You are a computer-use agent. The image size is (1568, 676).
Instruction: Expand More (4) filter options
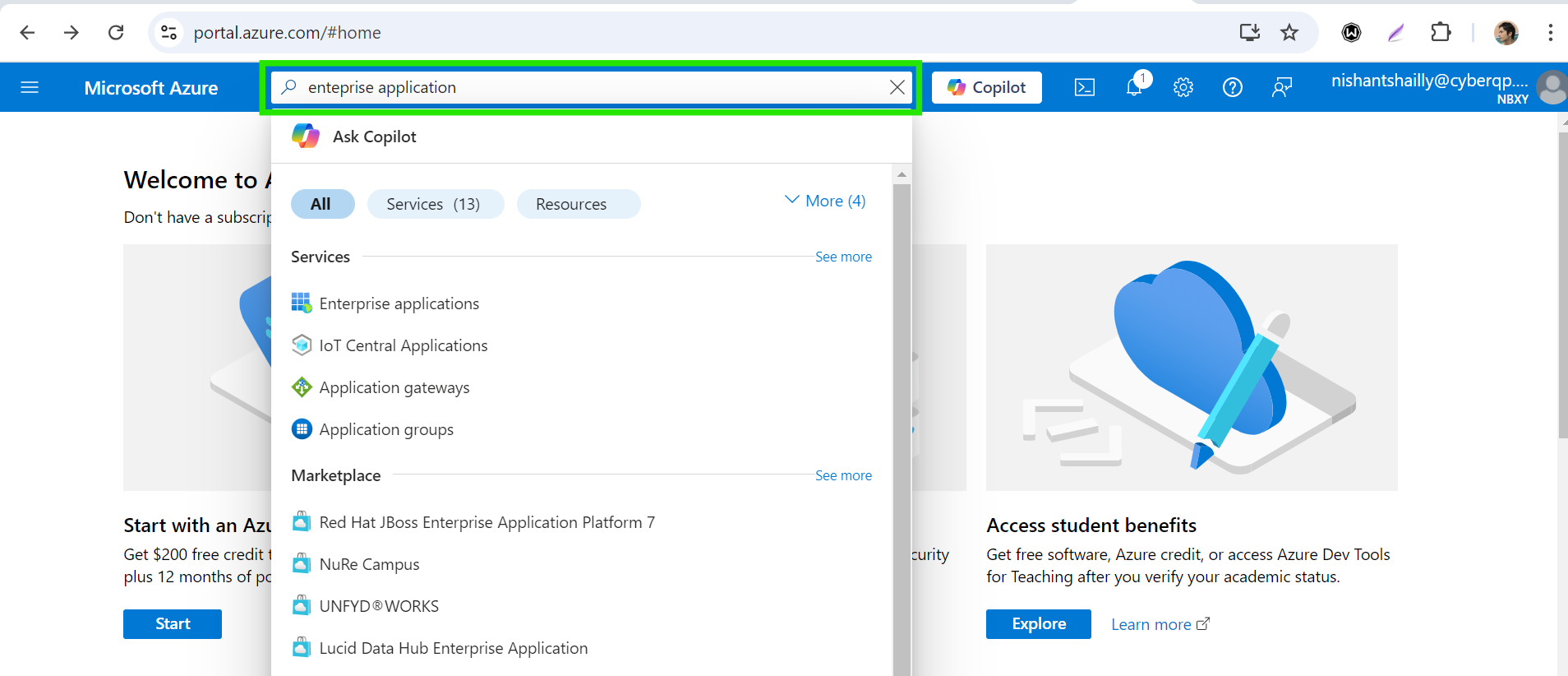[826, 201]
